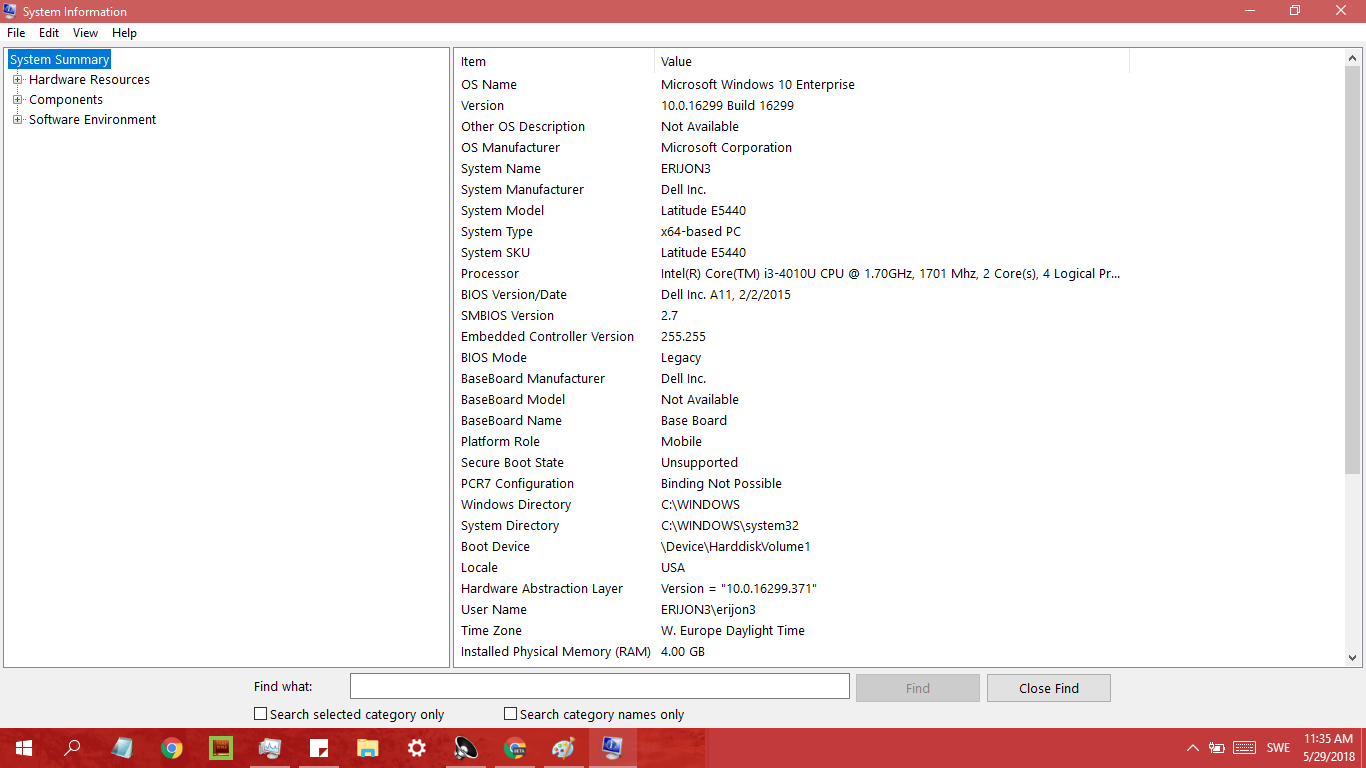Expand the Hardware Resources node
1366x768 pixels.
(x=17, y=80)
